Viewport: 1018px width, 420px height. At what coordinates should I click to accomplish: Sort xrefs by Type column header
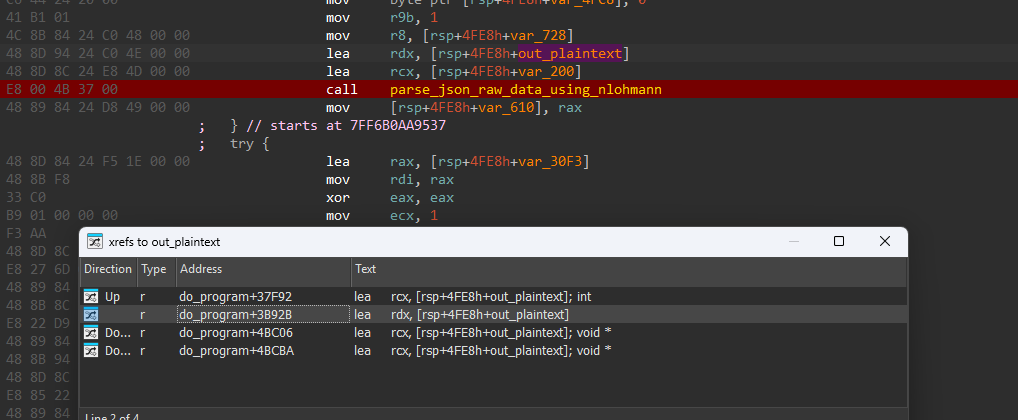coord(153,269)
